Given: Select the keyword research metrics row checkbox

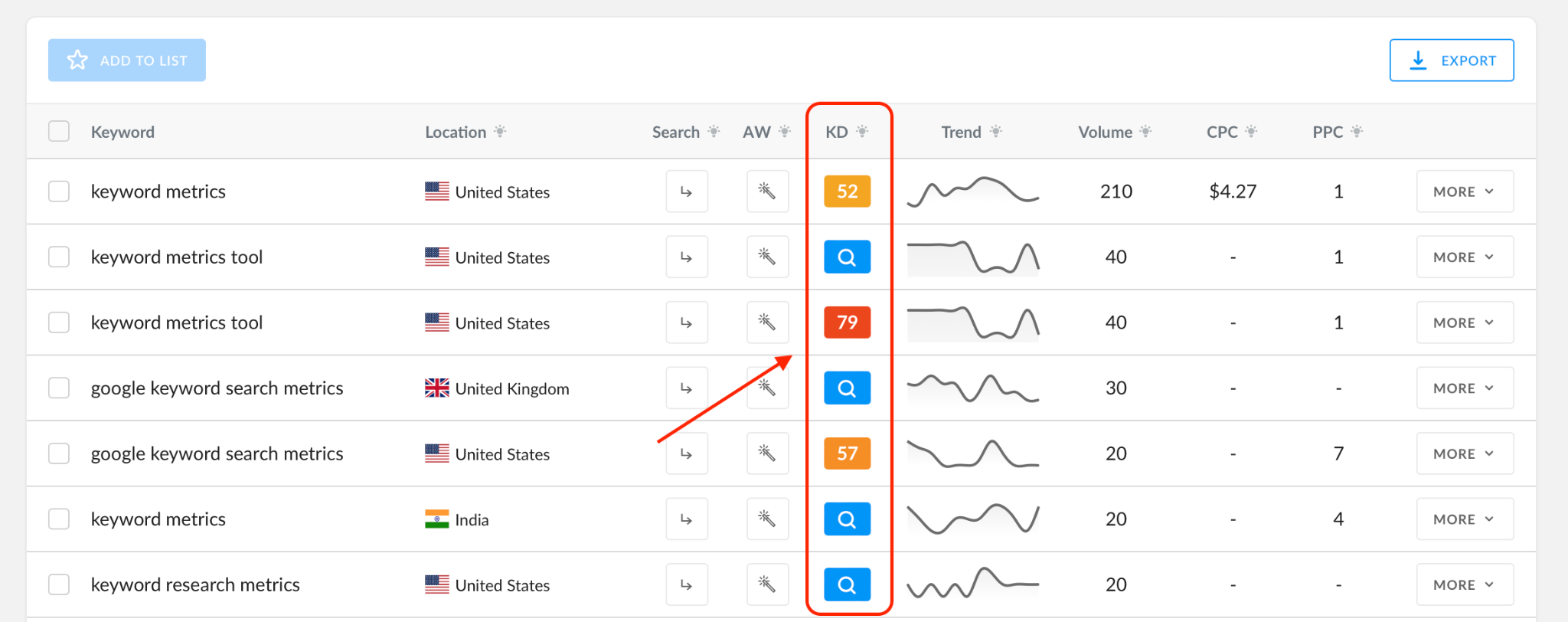Looking at the screenshot, I should 59,584.
